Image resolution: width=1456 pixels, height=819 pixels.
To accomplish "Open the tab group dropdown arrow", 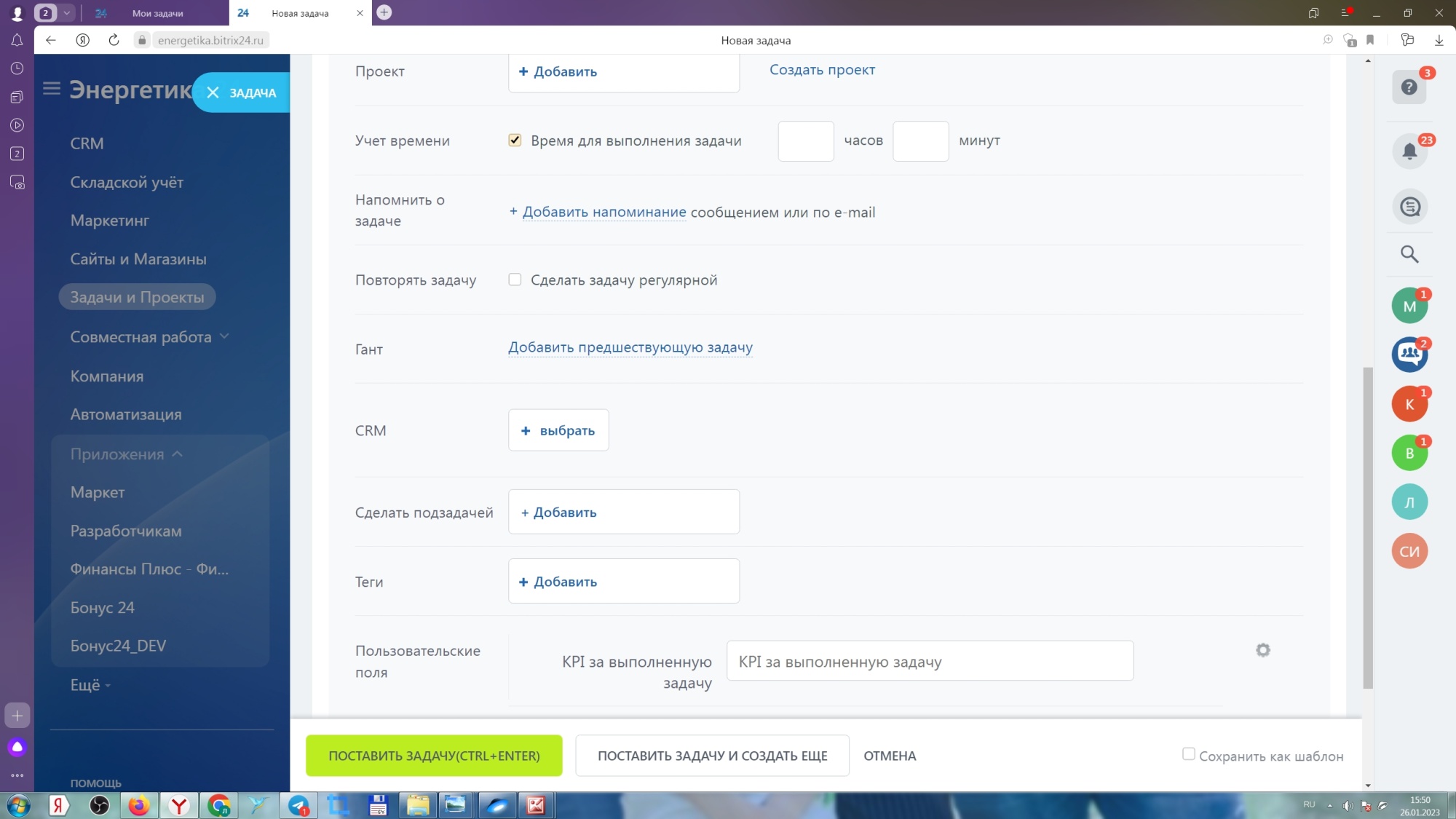I will (x=66, y=12).
